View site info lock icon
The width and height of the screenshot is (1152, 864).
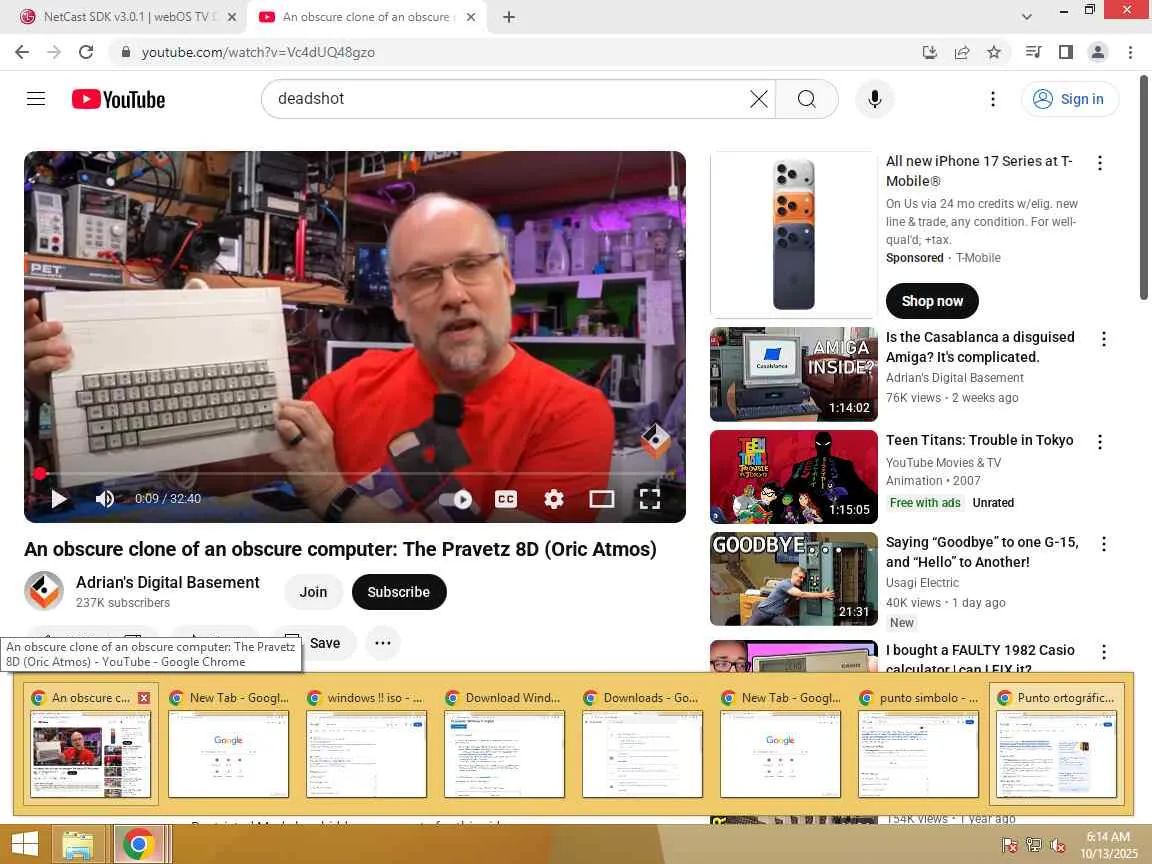click(x=126, y=52)
